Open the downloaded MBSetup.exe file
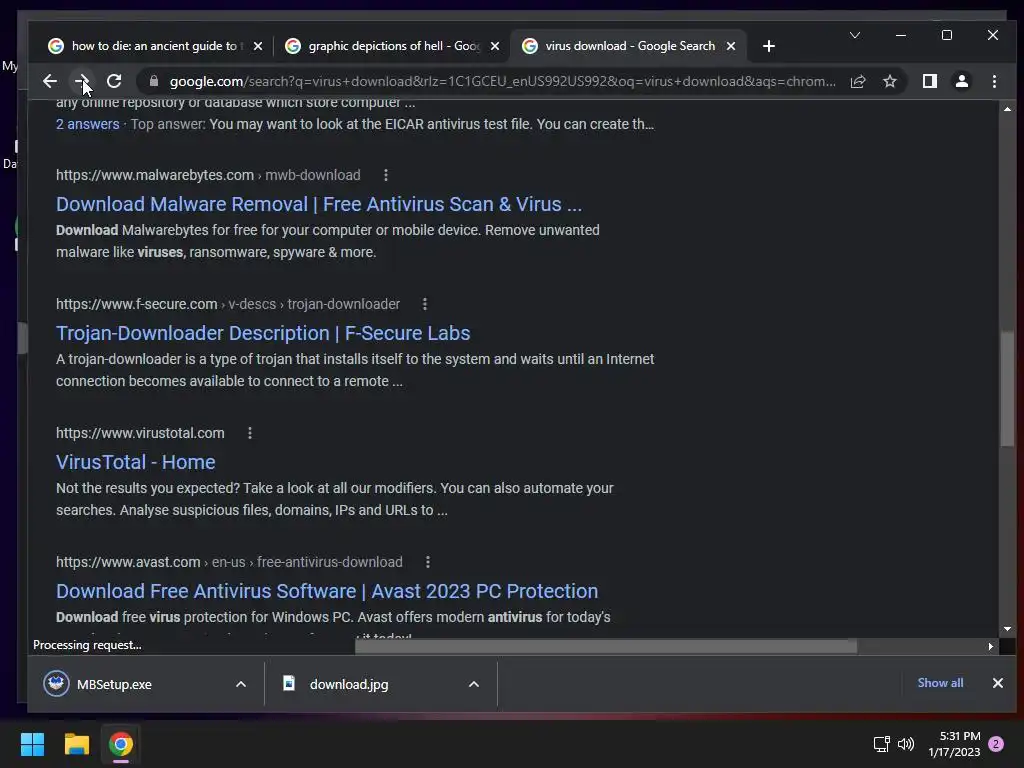1024x768 pixels. point(114,684)
